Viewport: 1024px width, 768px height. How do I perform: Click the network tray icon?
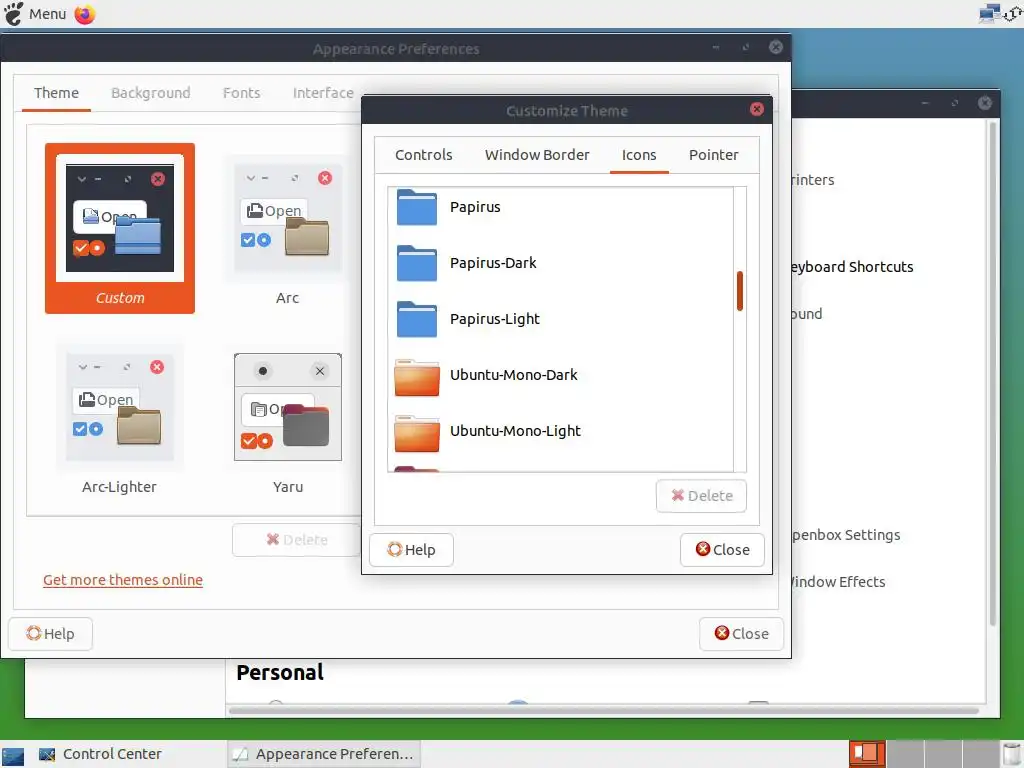pos(990,14)
